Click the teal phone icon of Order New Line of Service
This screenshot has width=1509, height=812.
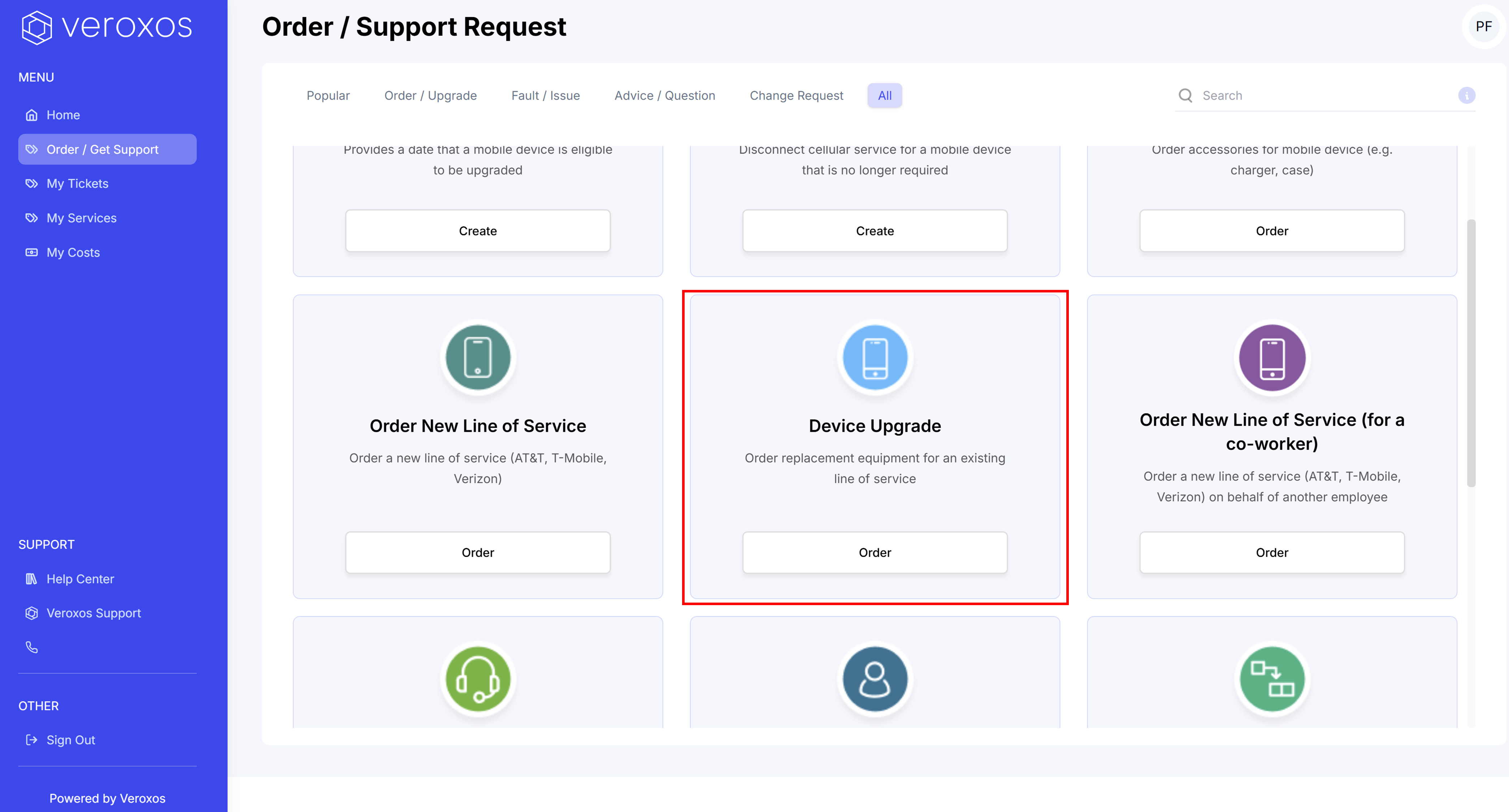(x=477, y=357)
